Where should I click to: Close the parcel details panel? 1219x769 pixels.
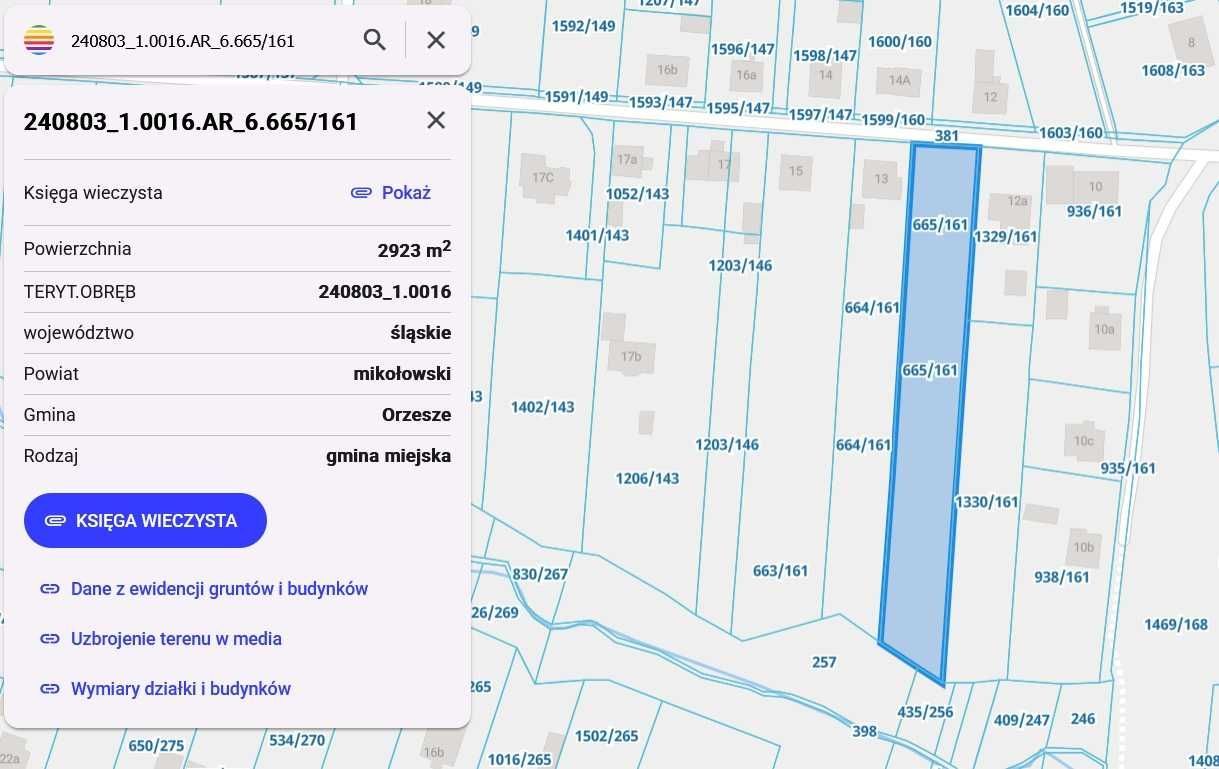pos(436,120)
